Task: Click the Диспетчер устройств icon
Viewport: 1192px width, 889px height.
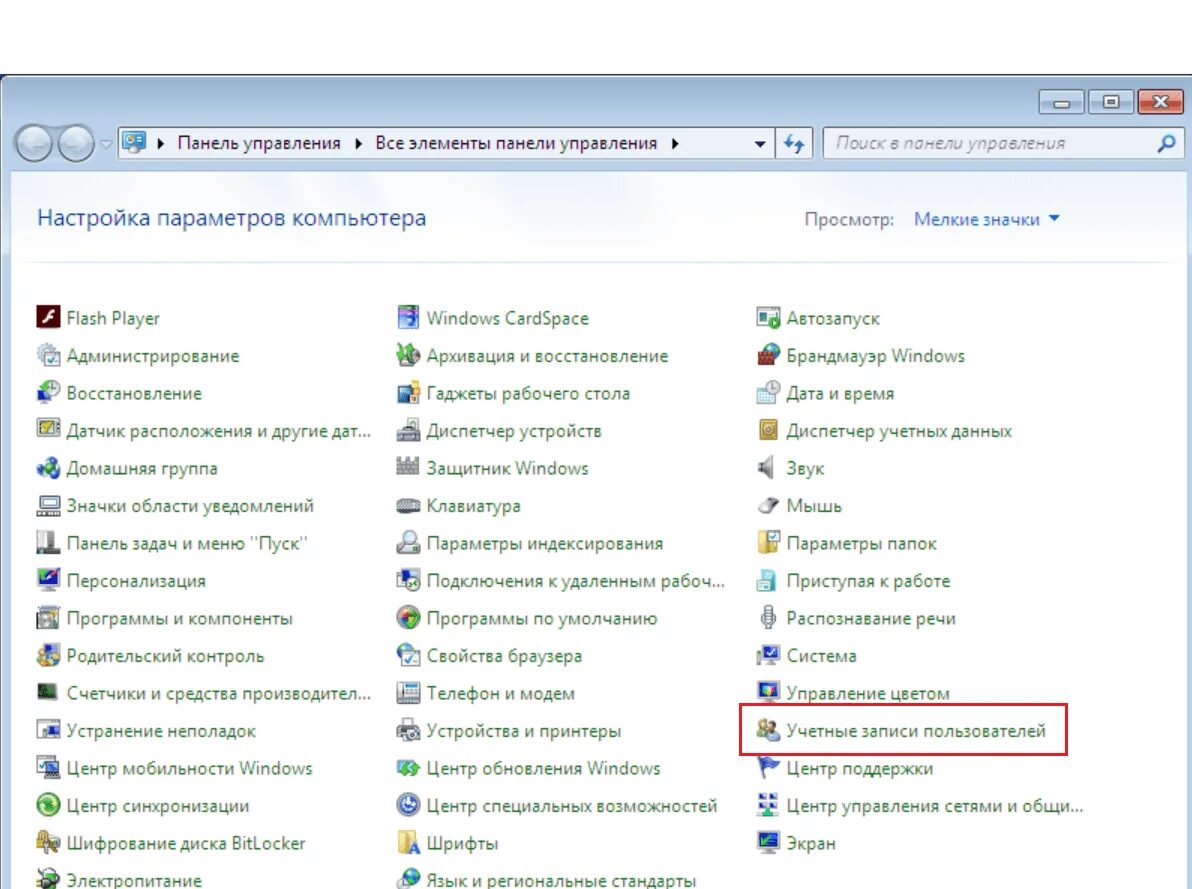Action: click(408, 430)
